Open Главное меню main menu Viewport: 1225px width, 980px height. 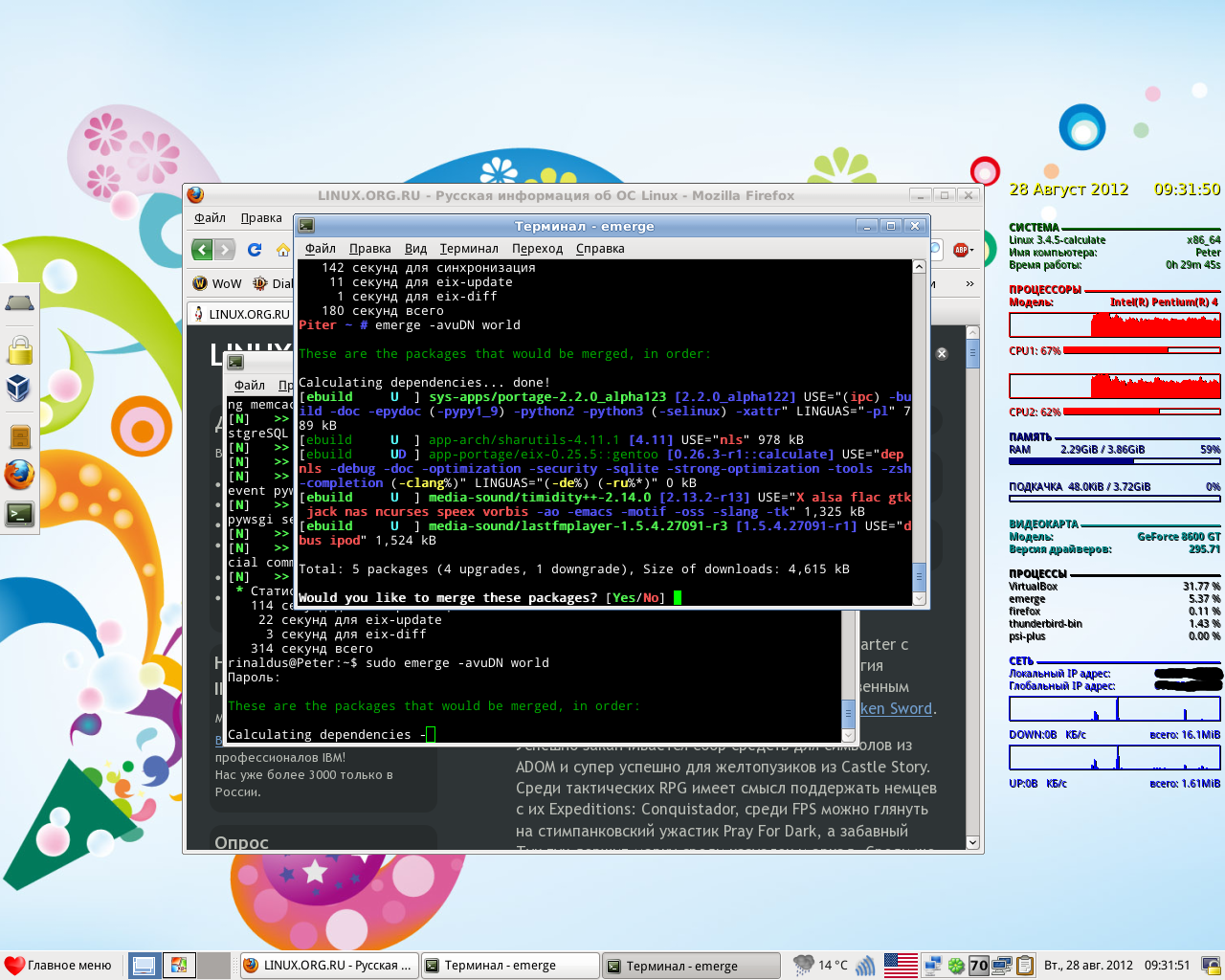tap(58, 965)
